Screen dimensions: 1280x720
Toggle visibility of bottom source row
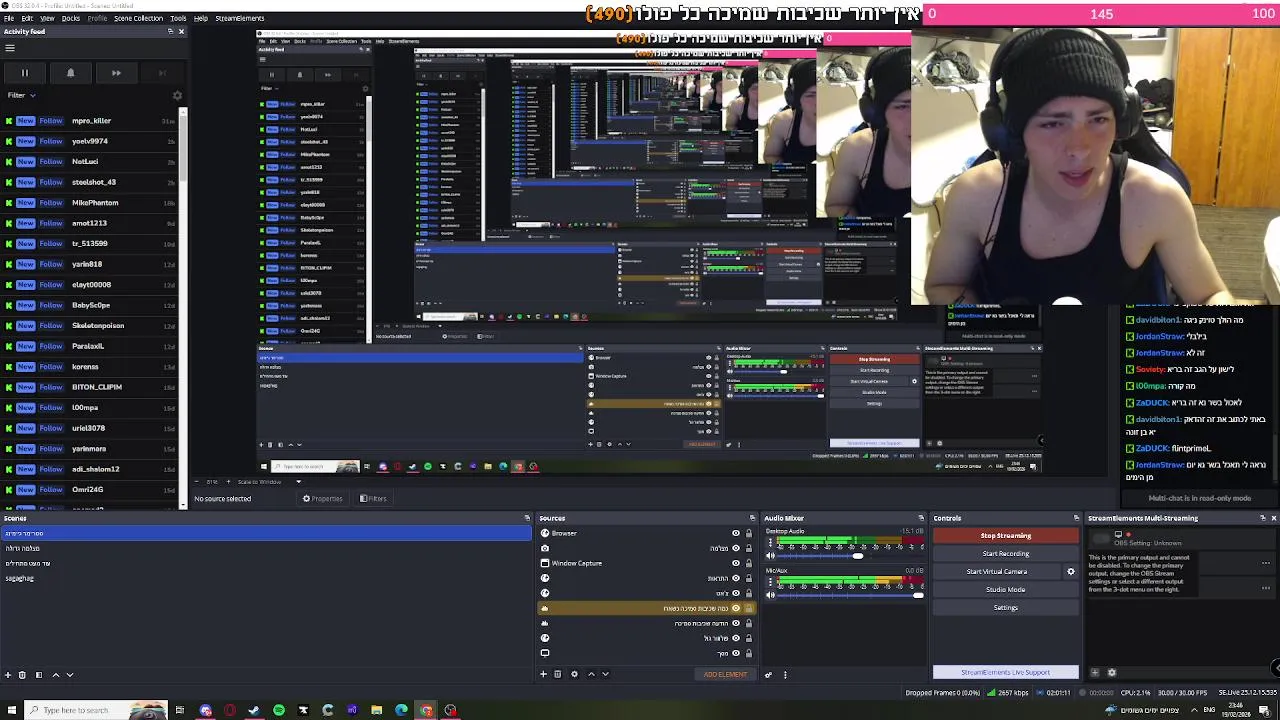point(736,653)
